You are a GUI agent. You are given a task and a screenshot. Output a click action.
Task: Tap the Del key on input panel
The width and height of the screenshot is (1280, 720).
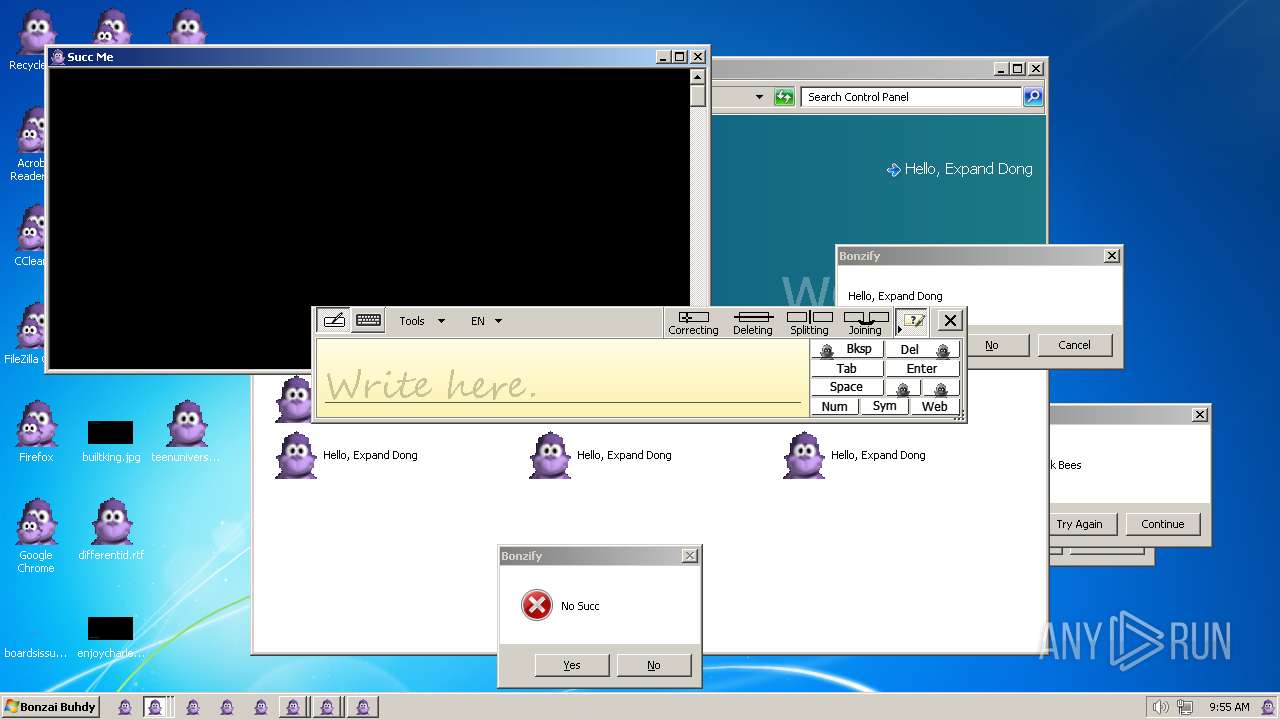point(922,349)
